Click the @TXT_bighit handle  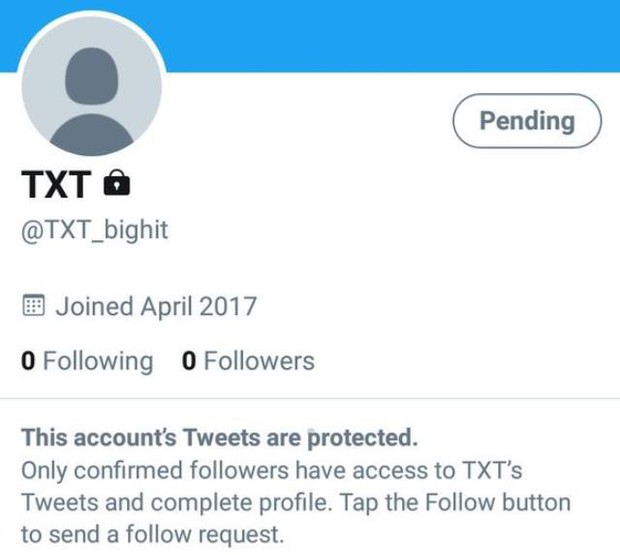pyautogui.click(x=95, y=230)
